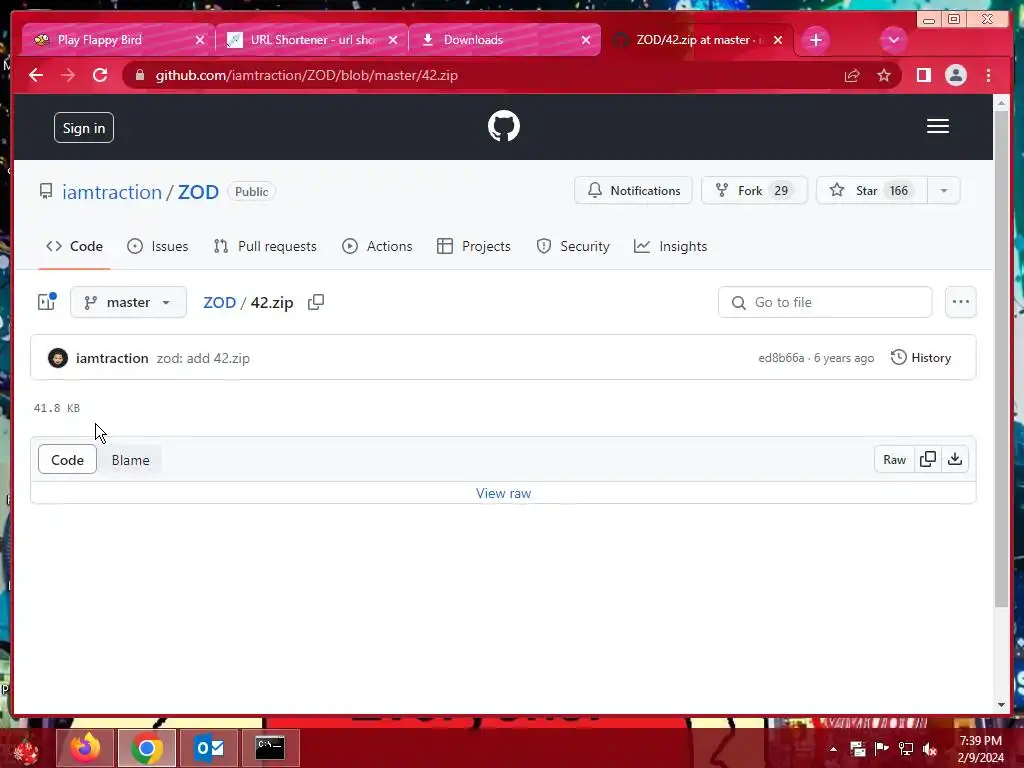Expand the Star lists dropdown arrow

click(944, 191)
